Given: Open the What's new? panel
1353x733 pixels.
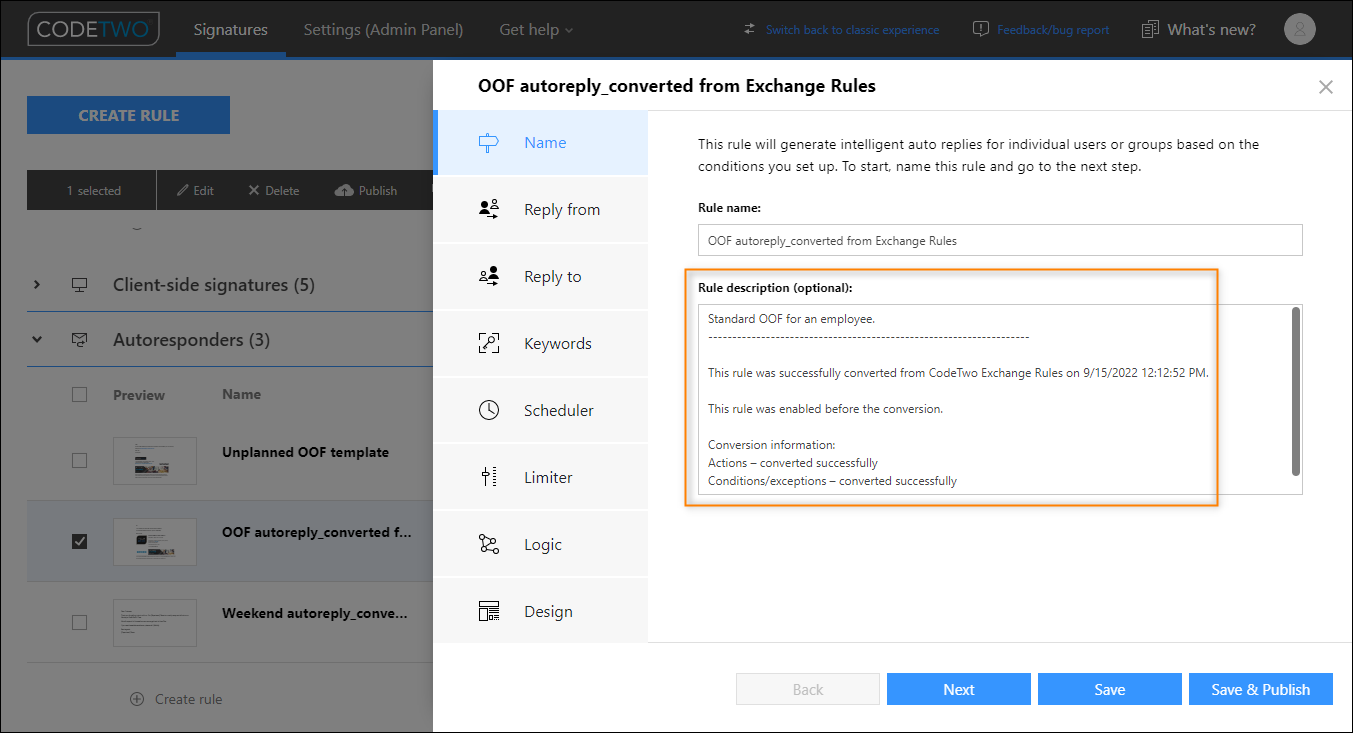Looking at the screenshot, I should point(1211,29).
